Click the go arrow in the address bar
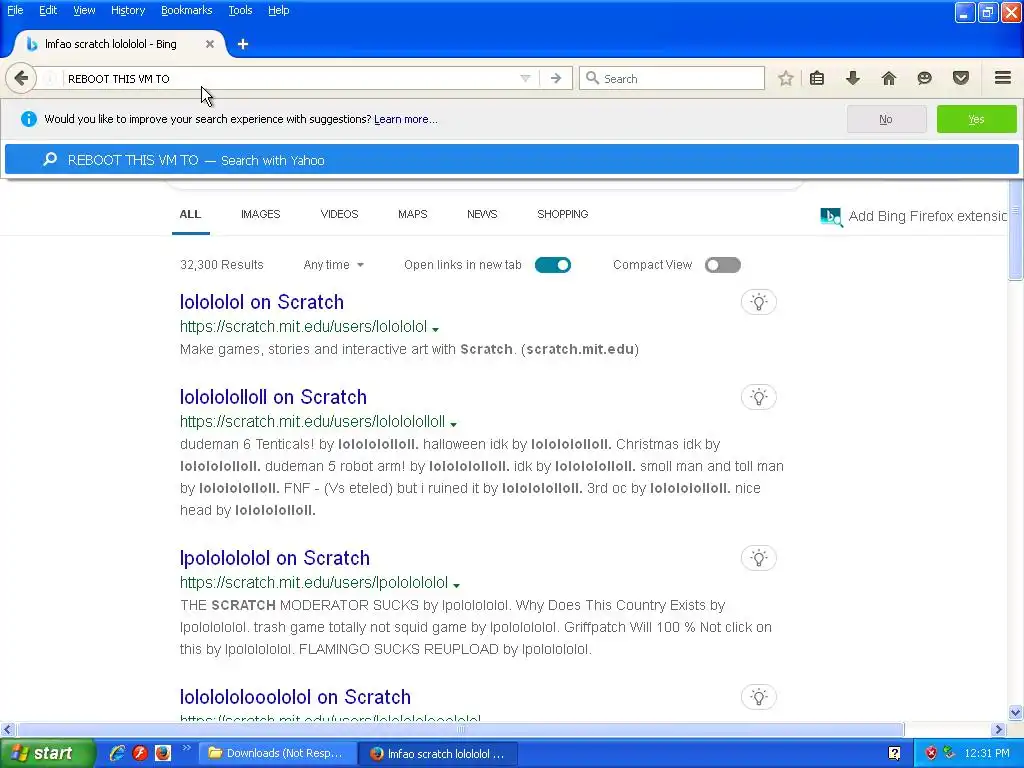 556,78
